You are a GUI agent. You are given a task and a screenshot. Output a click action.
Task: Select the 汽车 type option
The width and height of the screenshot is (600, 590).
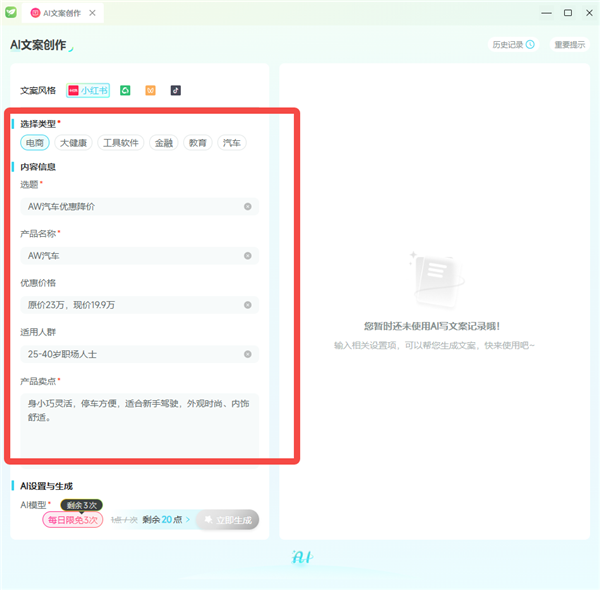231,143
